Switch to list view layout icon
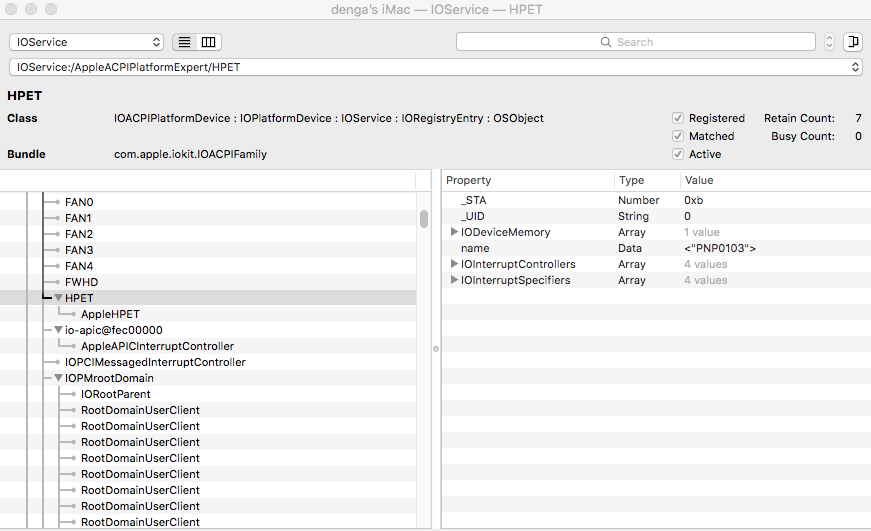 tap(184, 42)
